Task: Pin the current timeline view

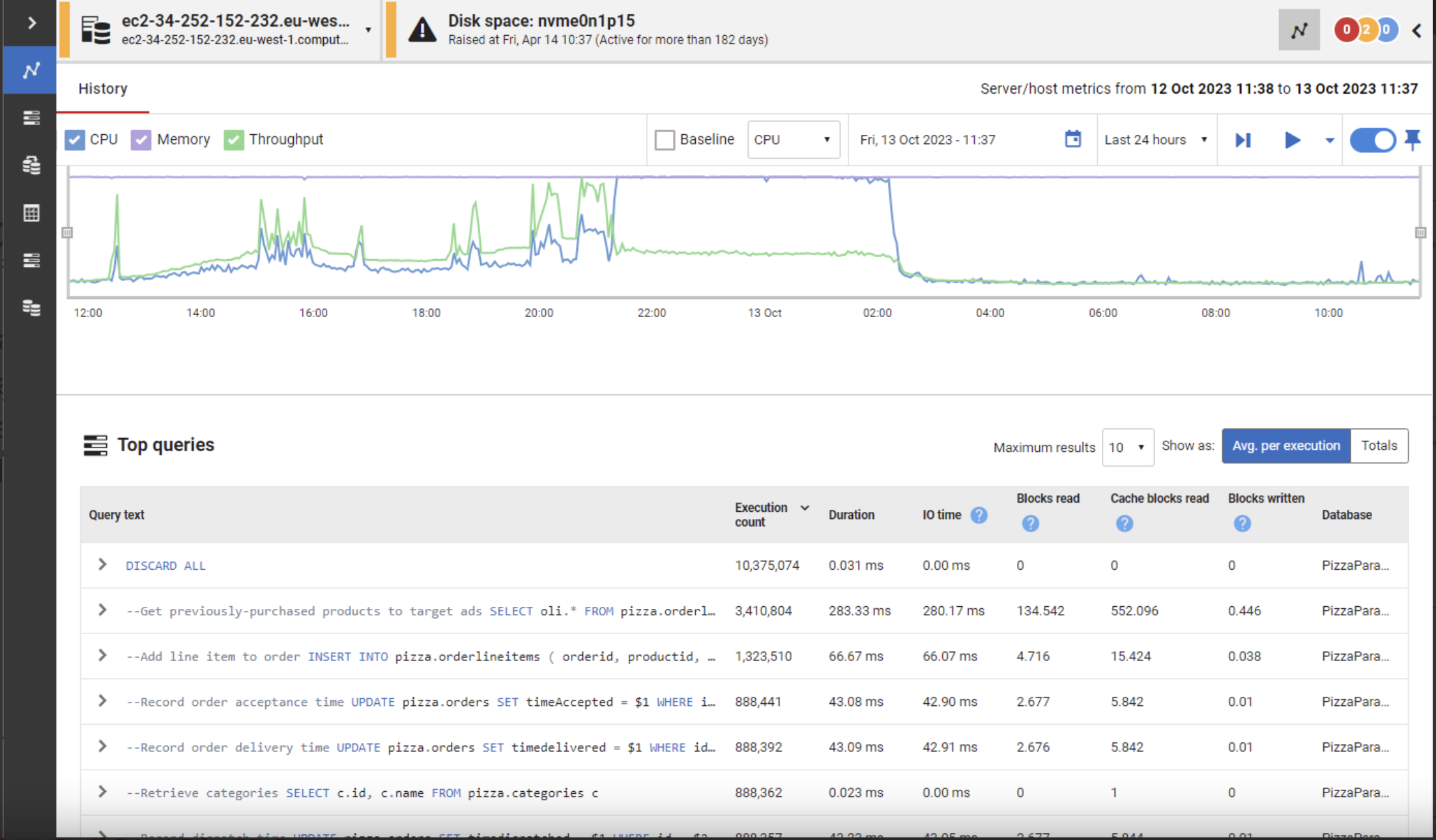Action: [1412, 139]
